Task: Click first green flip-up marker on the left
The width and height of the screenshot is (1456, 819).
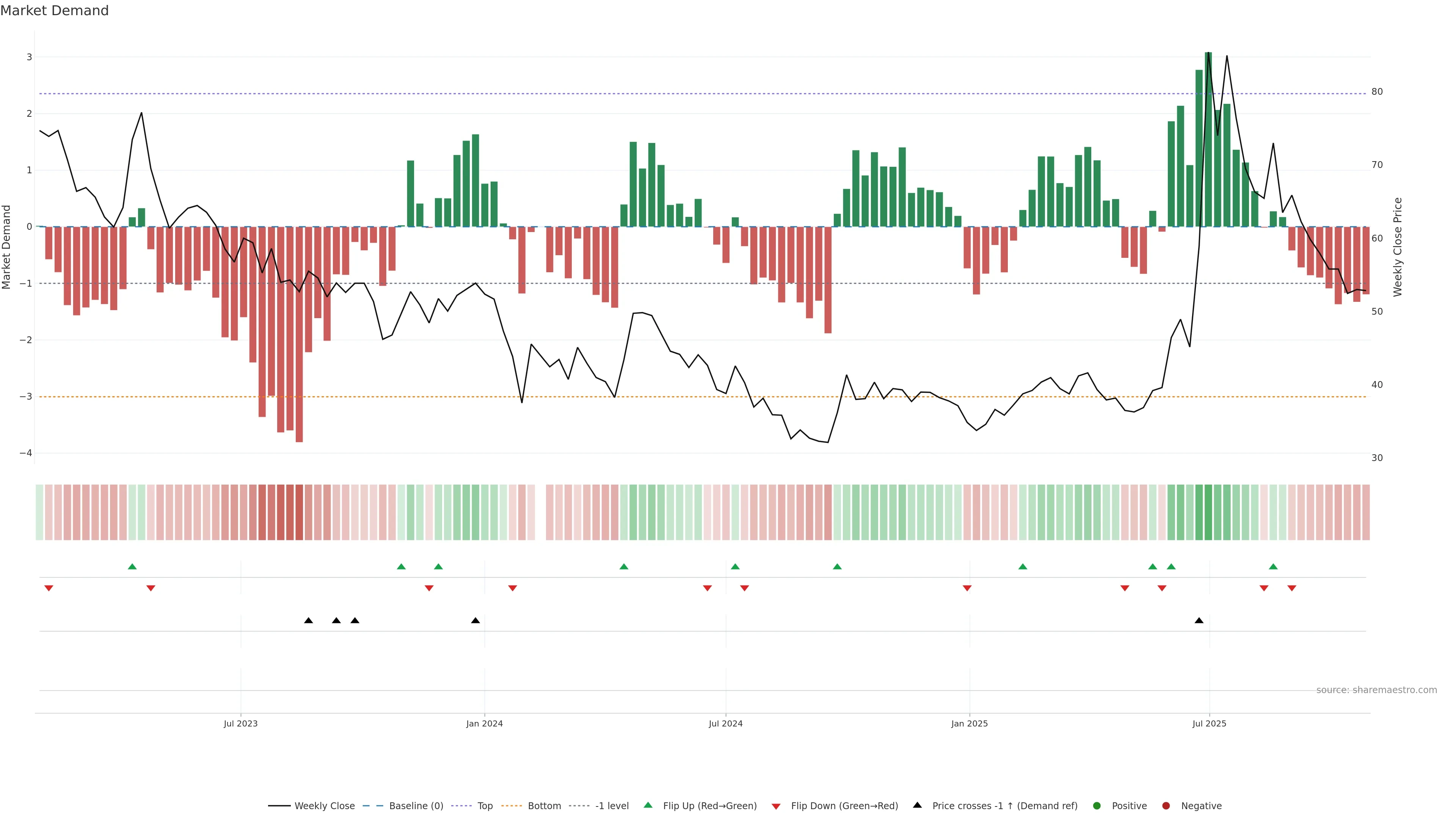Action: click(132, 567)
